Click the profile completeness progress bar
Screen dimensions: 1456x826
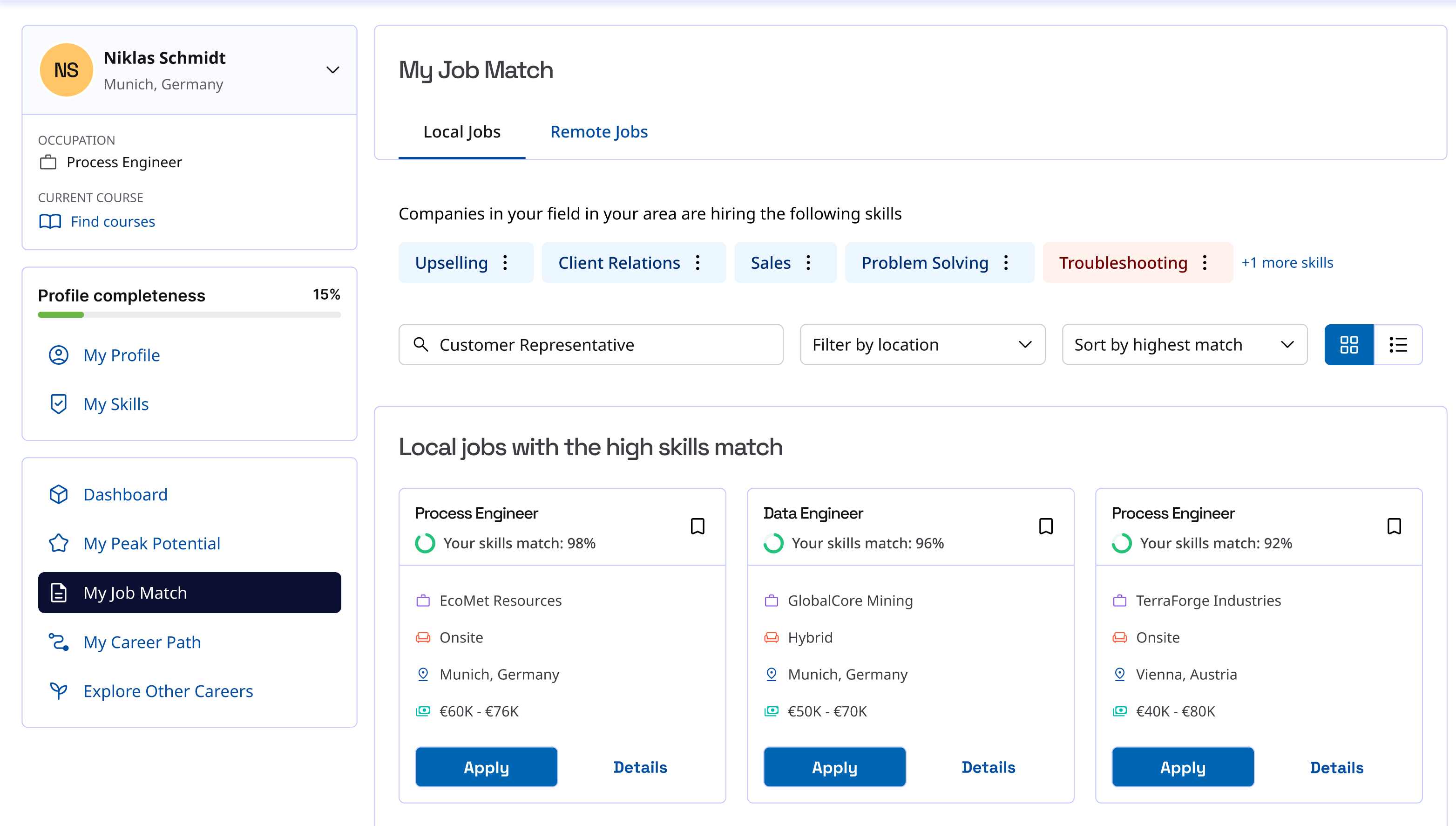click(189, 314)
